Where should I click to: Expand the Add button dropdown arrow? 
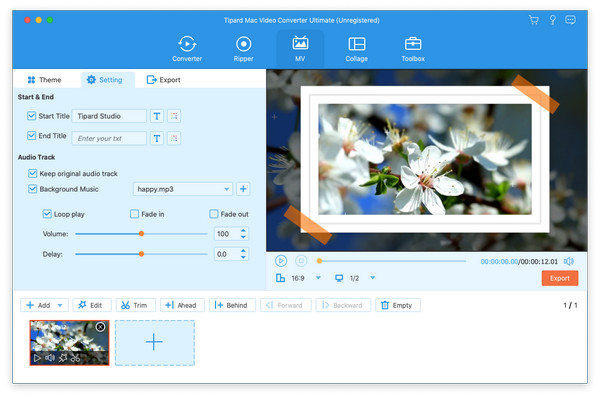60,305
